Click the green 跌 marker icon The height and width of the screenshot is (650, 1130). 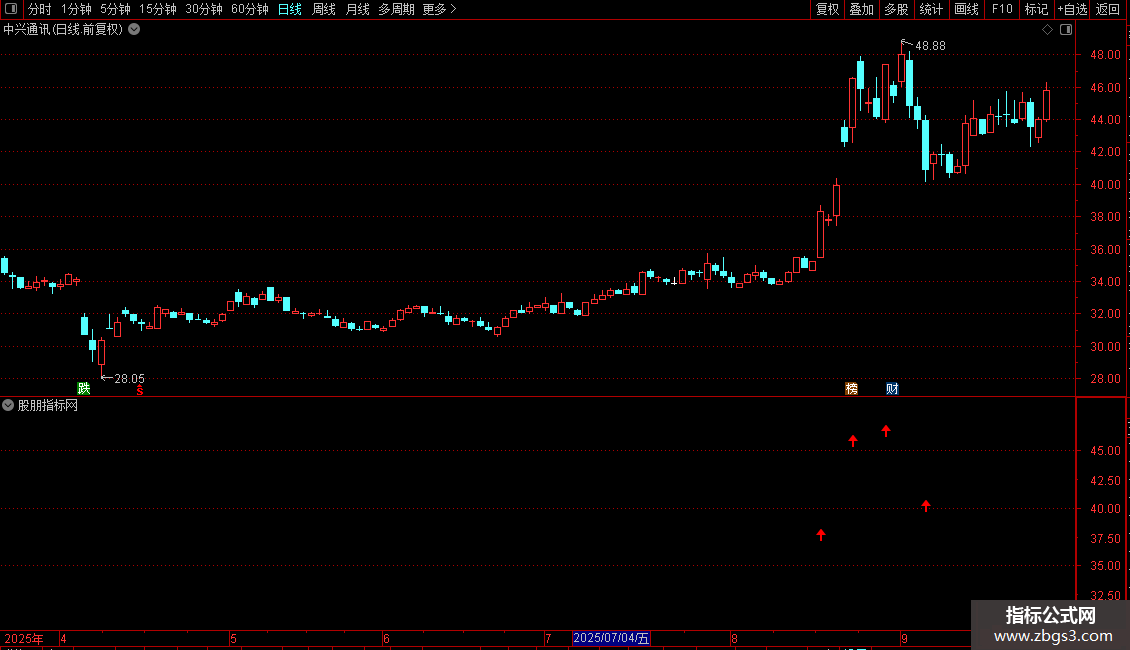point(84,388)
